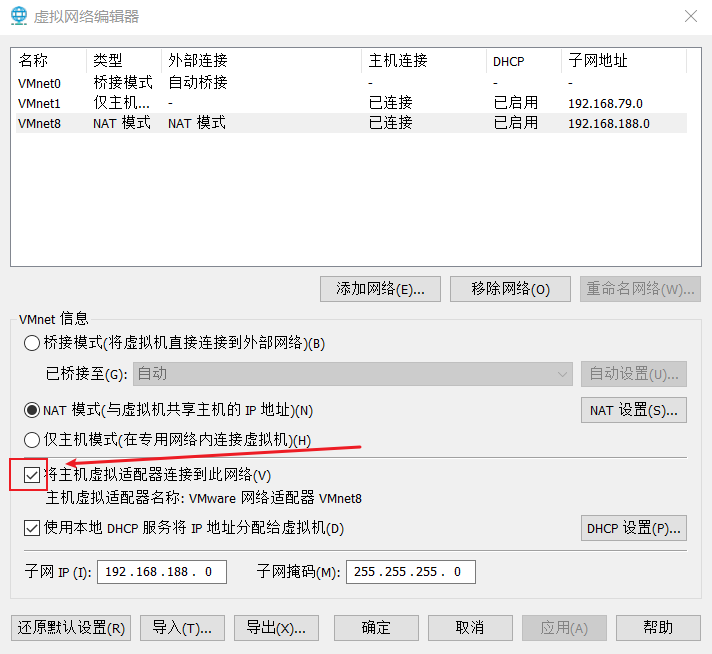Select NAT 模式 radio button
Viewport: 712px width, 654px height.
point(32,410)
